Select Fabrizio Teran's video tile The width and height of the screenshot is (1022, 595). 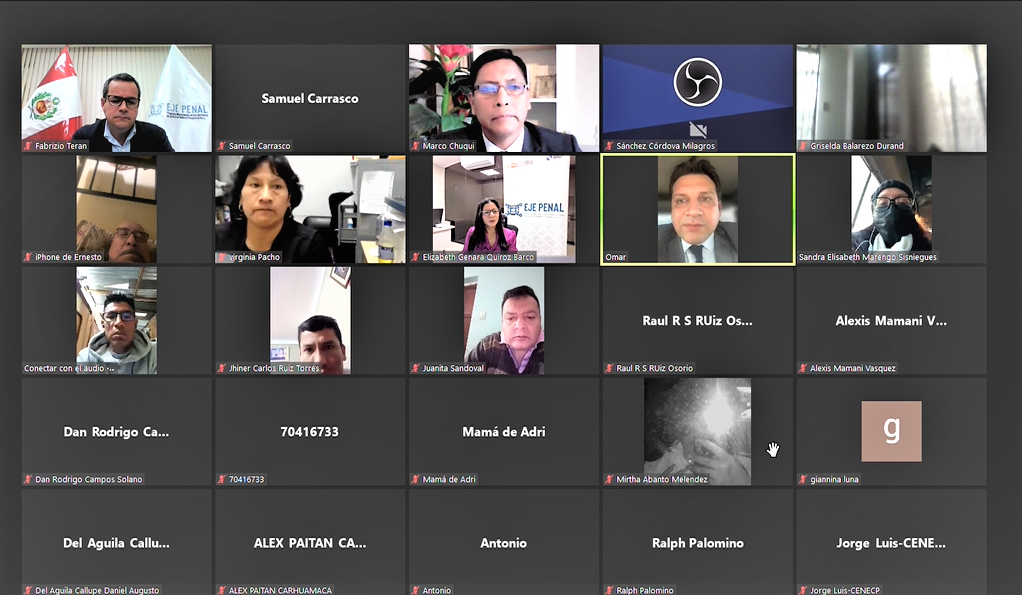click(117, 98)
